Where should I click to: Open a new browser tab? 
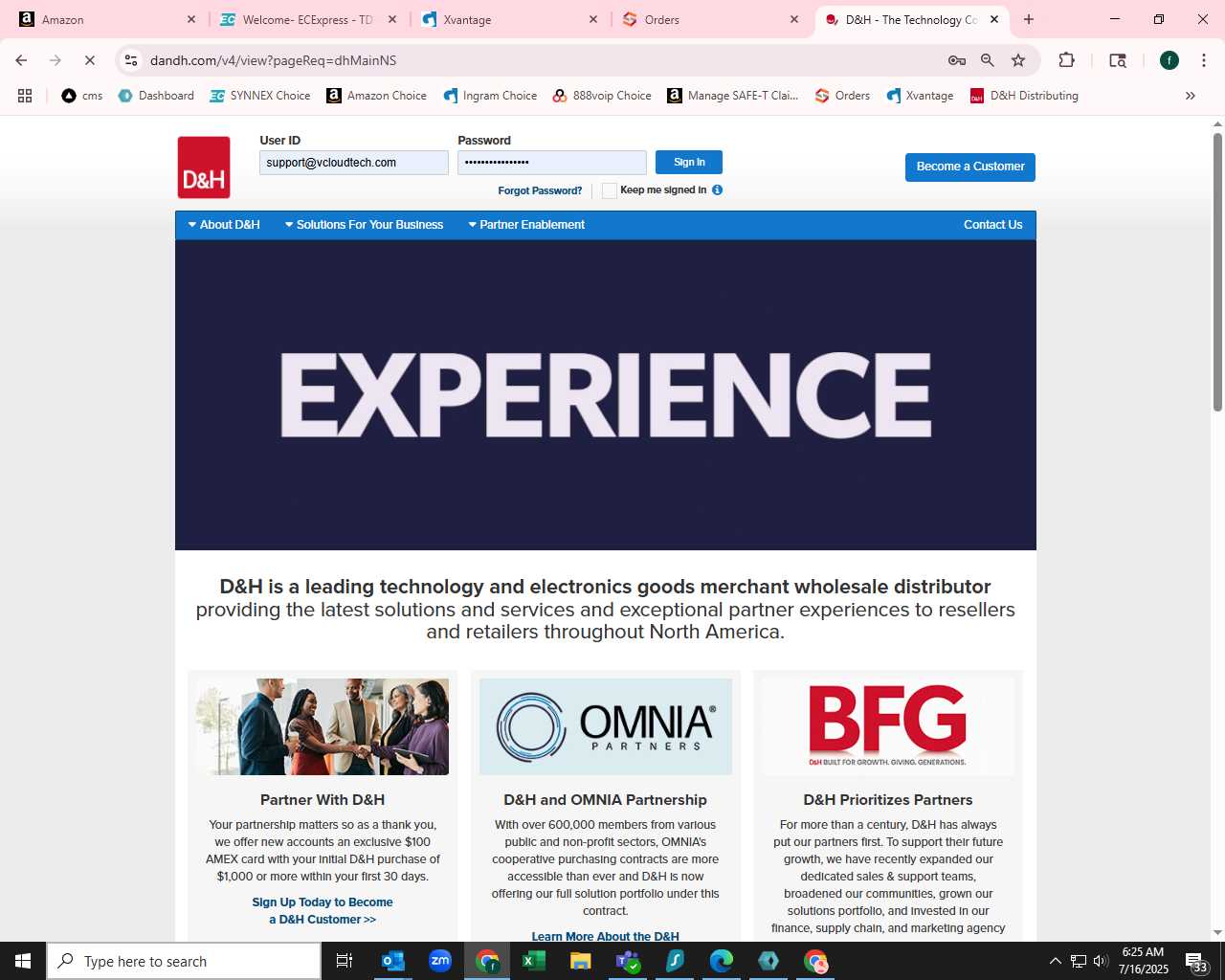1029,19
